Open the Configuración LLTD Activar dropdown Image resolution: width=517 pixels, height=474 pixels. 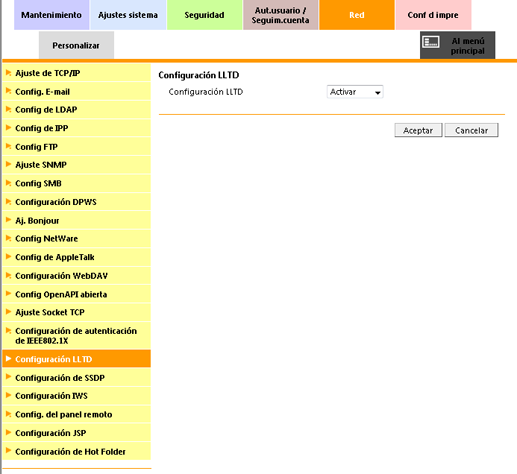[355, 92]
